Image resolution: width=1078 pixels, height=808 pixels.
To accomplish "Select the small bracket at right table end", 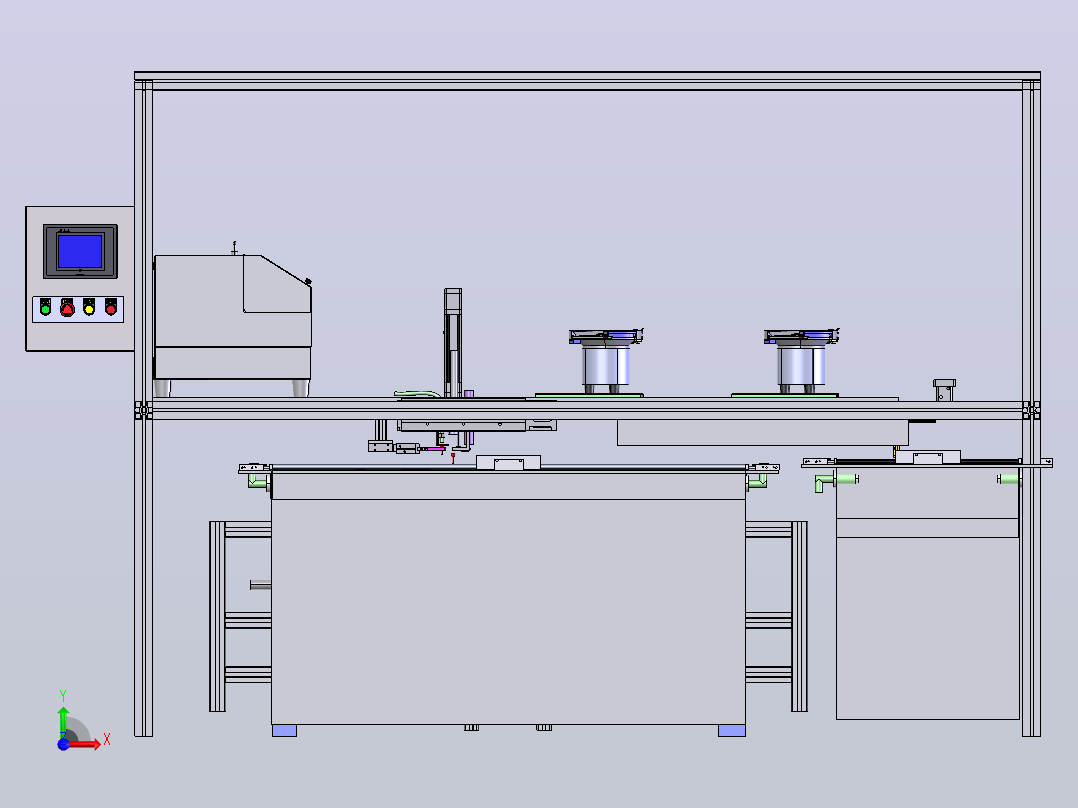I will click(944, 390).
